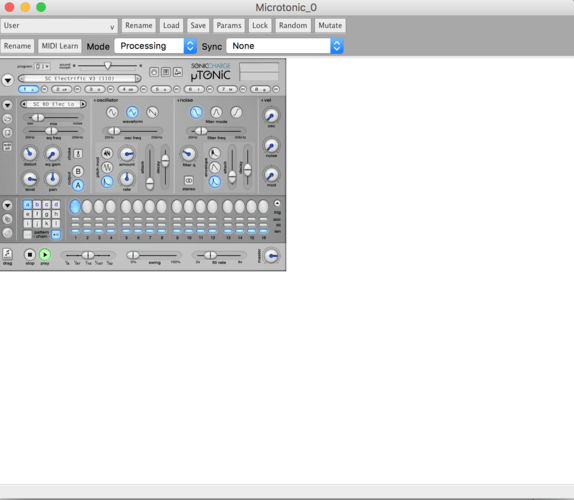The height and width of the screenshot is (500, 574).
Task: Select drum channel 2
Action: [x=62, y=89]
